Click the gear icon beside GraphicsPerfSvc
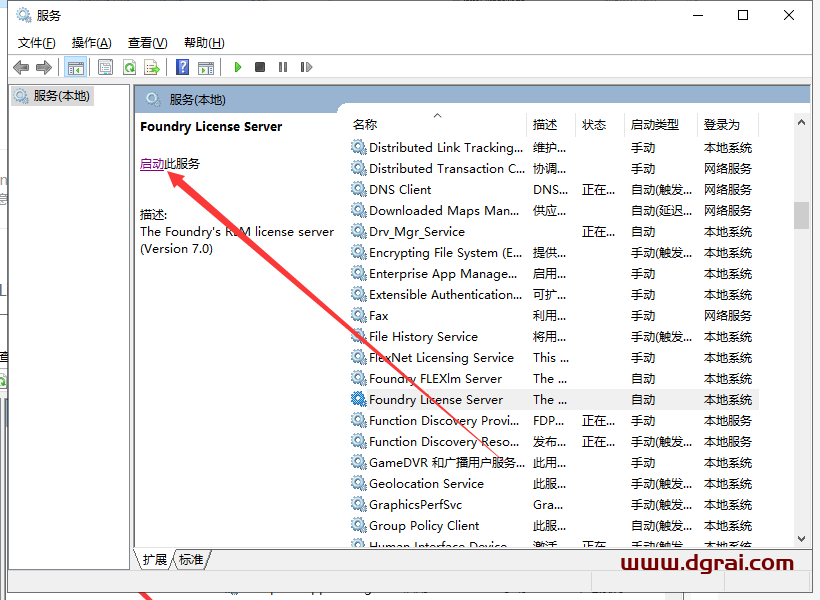Image resolution: width=820 pixels, height=600 pixels. coord(358,504)
